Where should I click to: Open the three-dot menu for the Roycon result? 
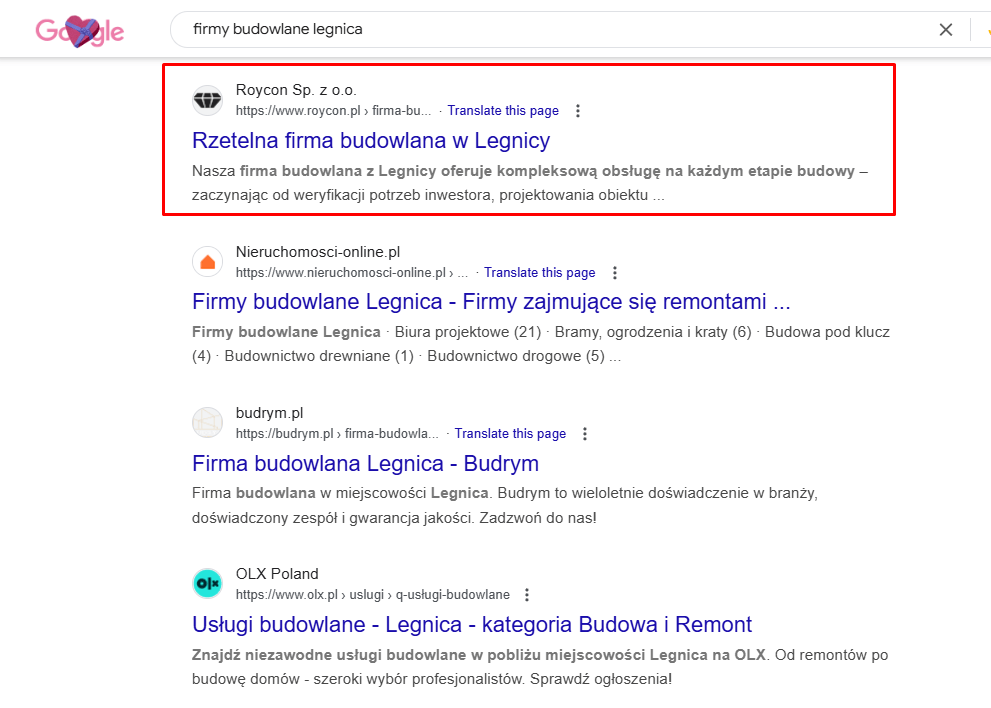click(x=578, y=111)
